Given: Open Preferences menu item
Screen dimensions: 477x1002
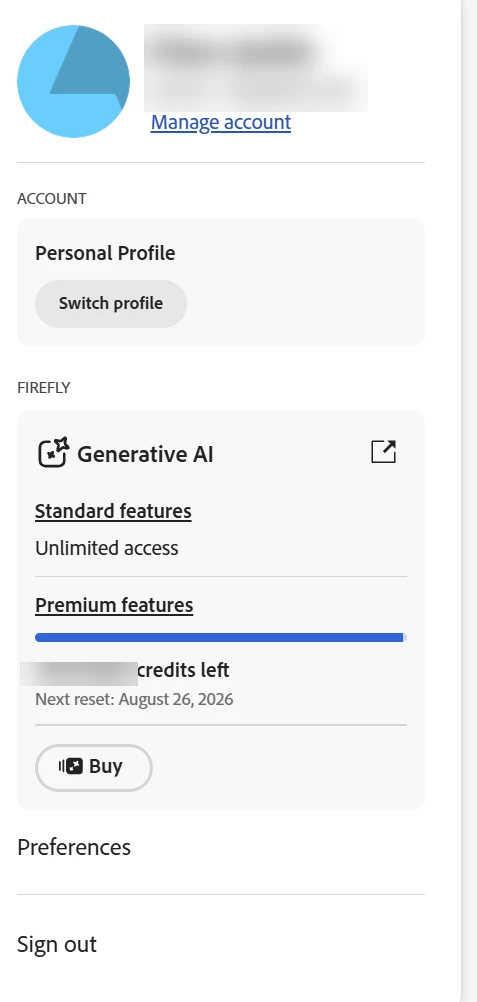Looking at the screenshot, I should (74, 847).
